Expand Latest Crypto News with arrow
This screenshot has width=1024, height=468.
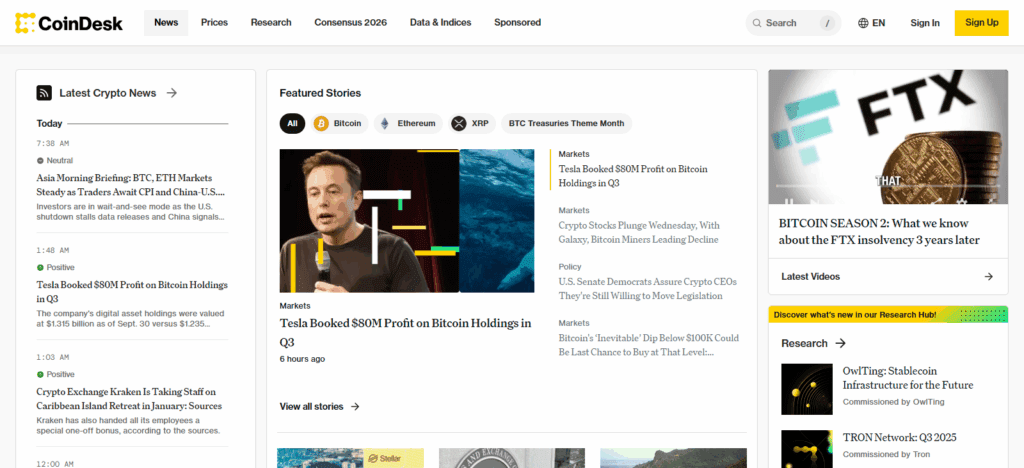click(172, 93)
